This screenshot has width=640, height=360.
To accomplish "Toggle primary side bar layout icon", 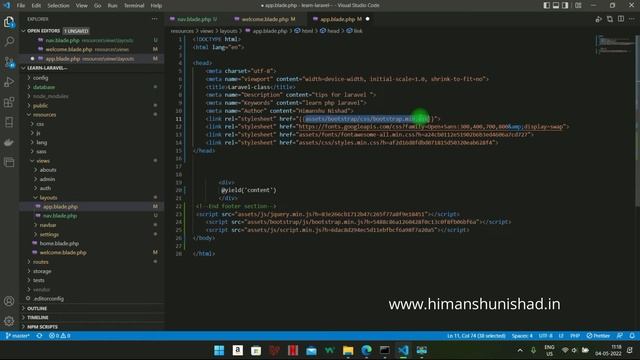I will point(547,5).
